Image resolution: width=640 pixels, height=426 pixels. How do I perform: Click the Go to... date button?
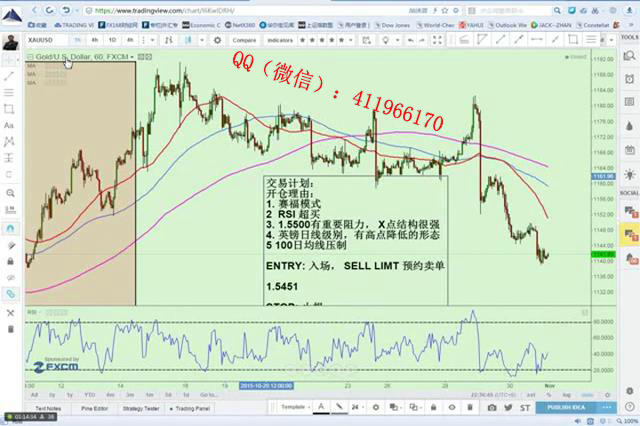pos(207,395)
